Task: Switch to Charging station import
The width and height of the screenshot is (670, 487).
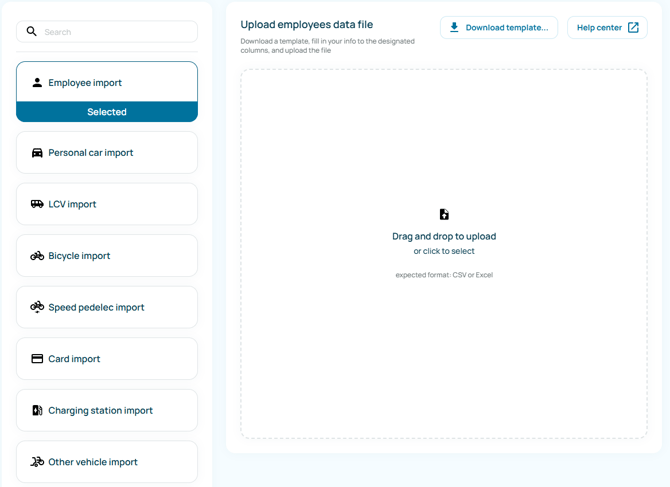Action: pos(107,410)
